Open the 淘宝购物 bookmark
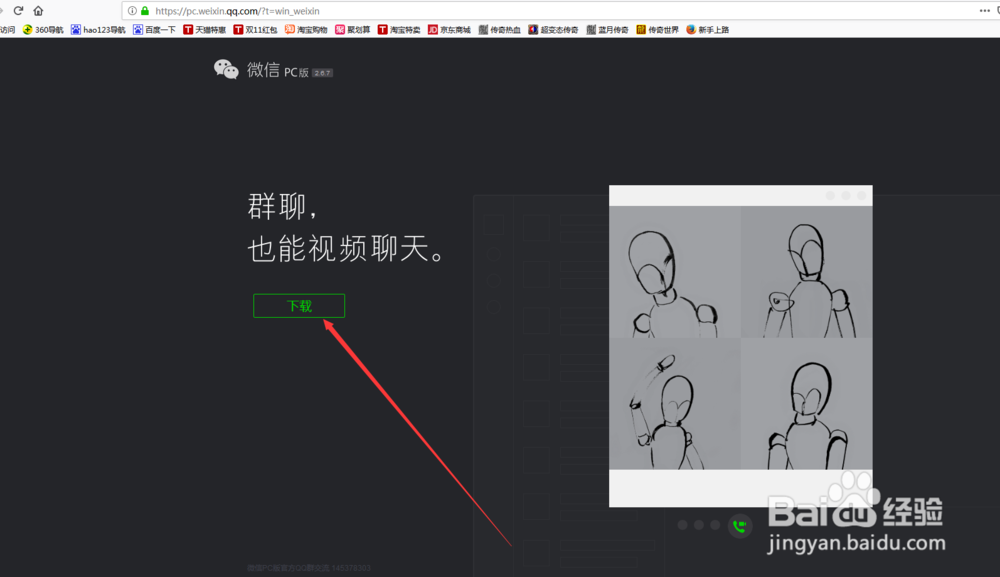Viewport: 1000px width, 577px height. 306,29
